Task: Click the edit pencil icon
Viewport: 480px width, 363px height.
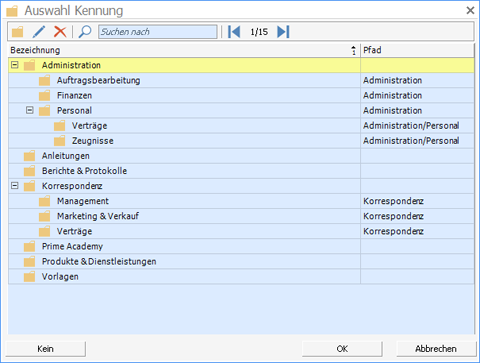Action: click(39, 32)
